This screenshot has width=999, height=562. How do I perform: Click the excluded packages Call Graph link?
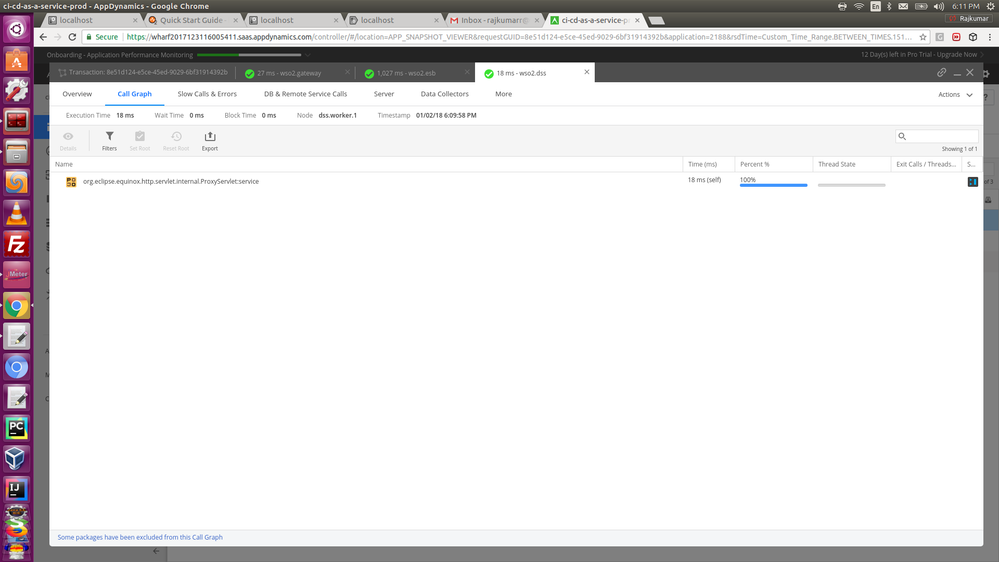tap(140, 537)
